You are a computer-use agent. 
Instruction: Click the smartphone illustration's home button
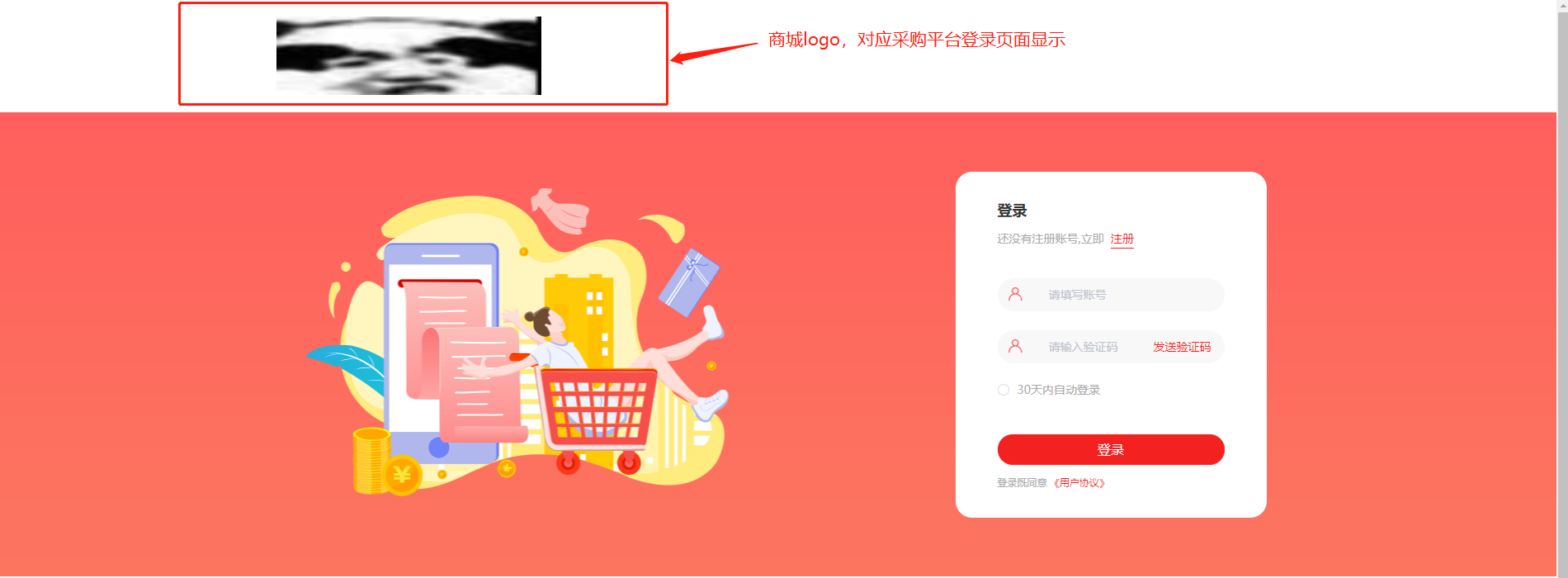[x=439, y=448]
